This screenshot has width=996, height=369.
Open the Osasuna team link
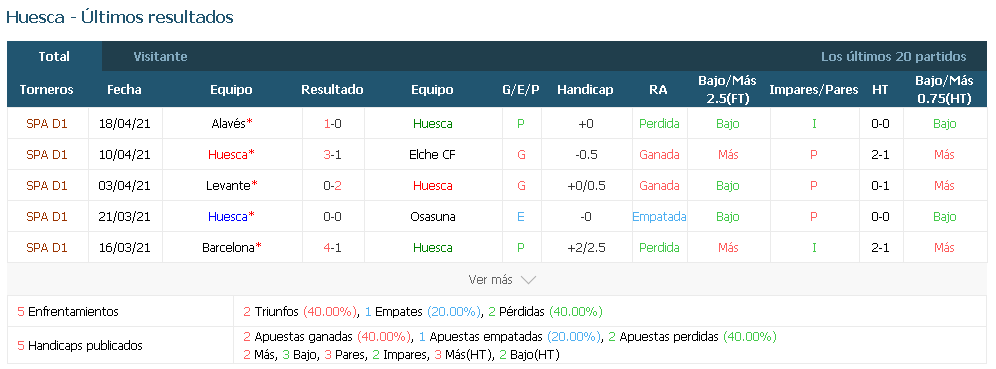(433, 217)
